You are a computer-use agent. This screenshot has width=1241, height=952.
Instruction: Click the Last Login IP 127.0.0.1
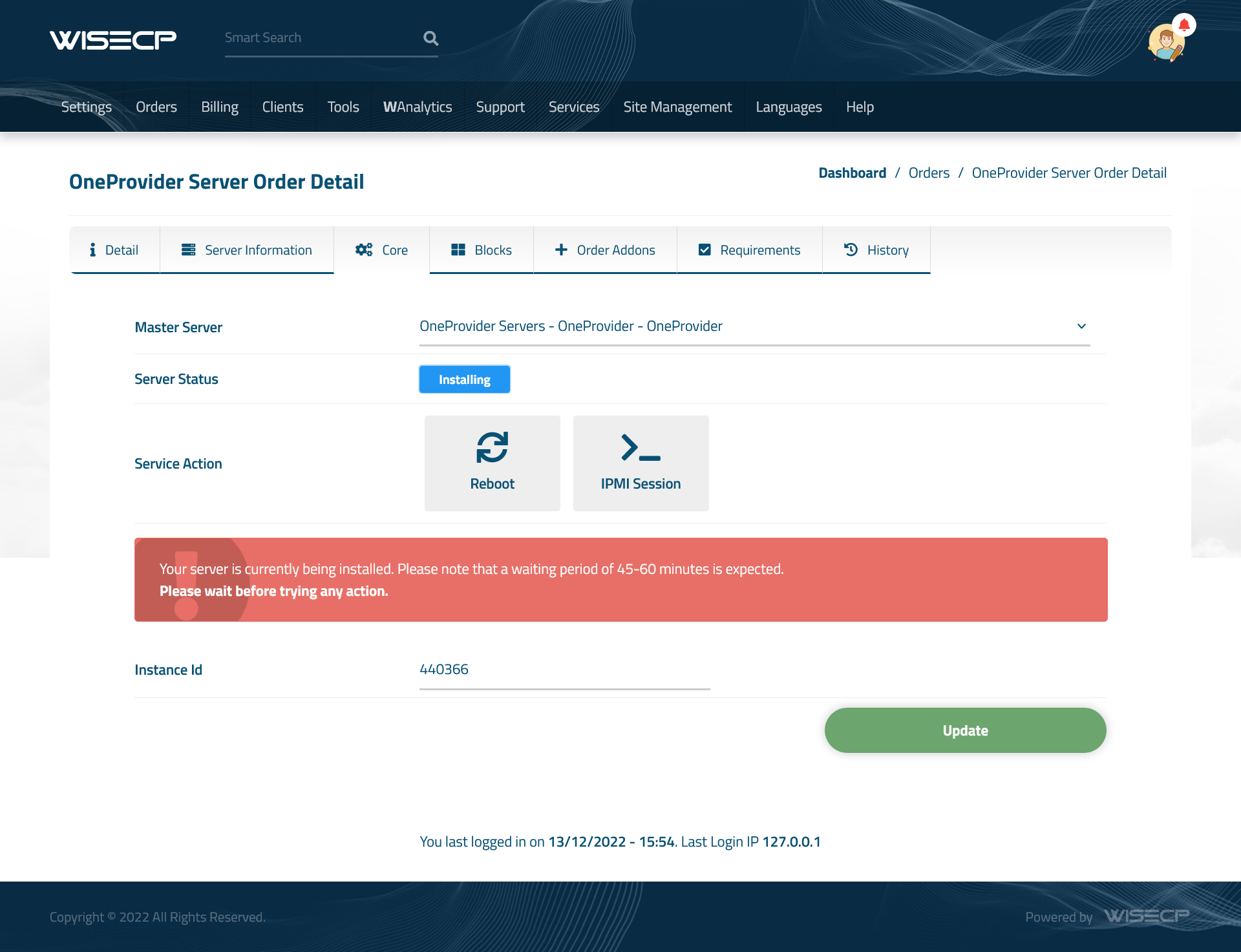tap(792, 842)
